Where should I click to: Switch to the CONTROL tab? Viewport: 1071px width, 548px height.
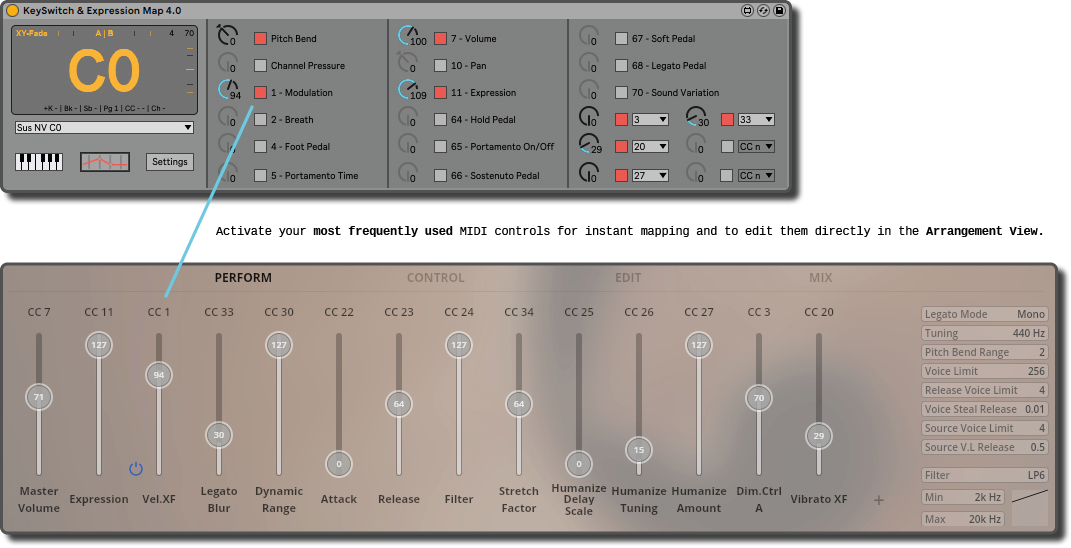[x=435, y=277]
